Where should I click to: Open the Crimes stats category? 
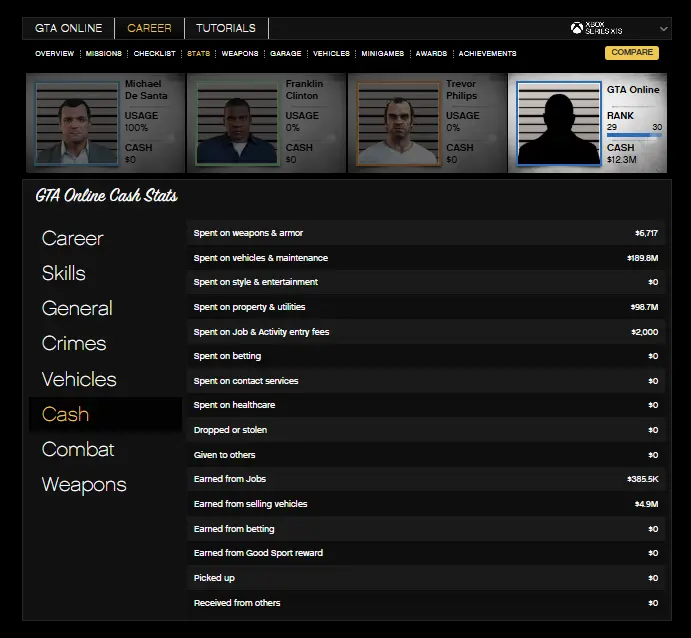(x=74, y=343)
